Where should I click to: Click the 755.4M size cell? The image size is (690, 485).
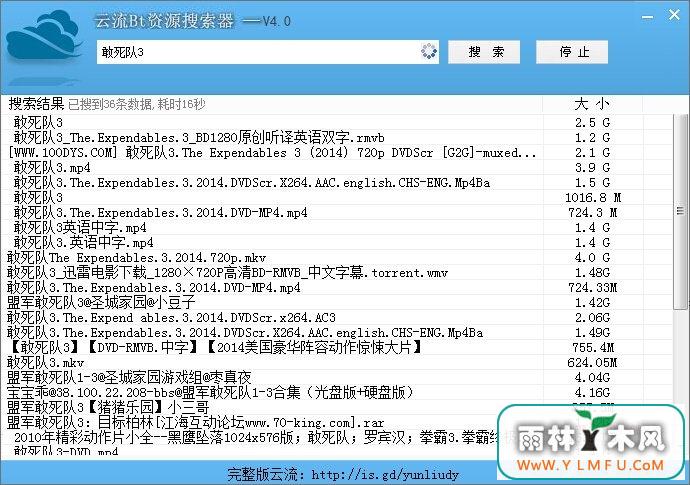click(x=593, y=347)
